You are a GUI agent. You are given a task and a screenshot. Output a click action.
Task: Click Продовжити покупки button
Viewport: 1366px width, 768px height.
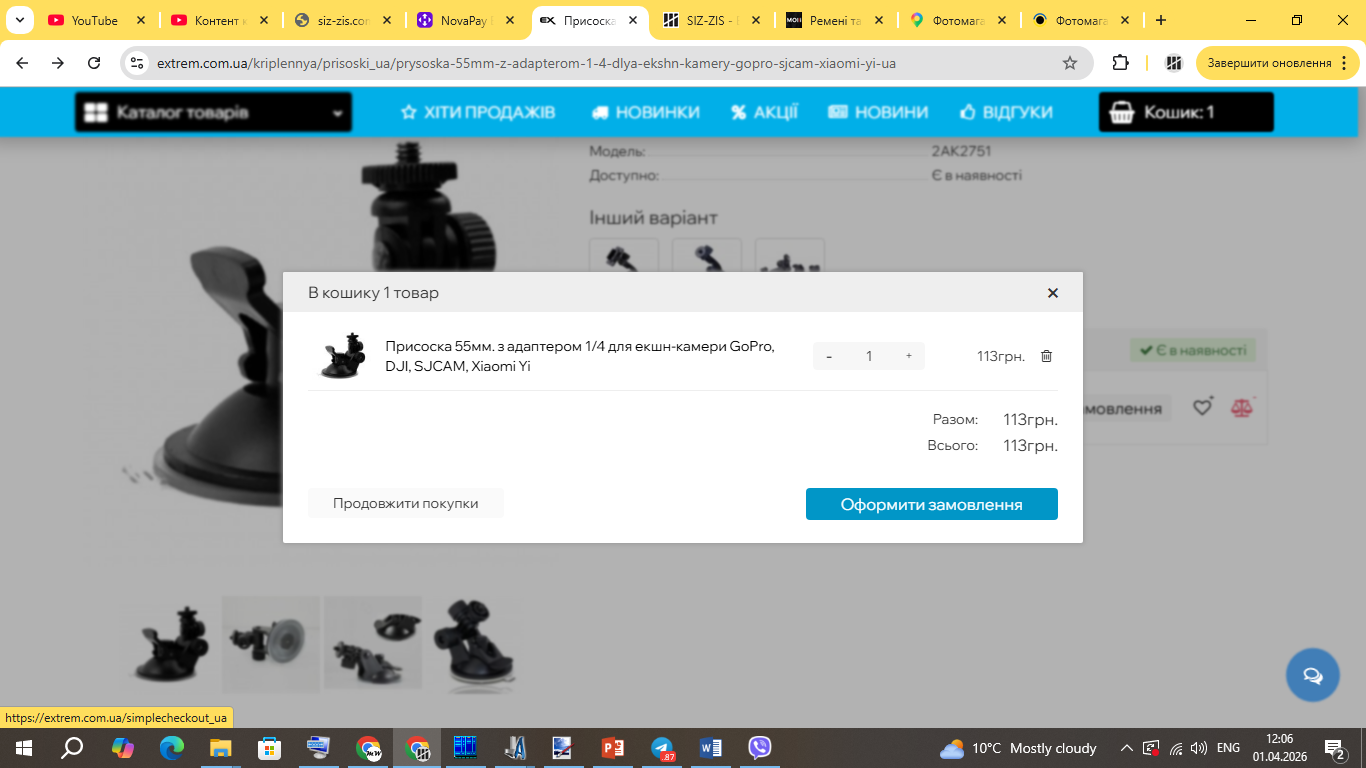click(x=405, y=503)
